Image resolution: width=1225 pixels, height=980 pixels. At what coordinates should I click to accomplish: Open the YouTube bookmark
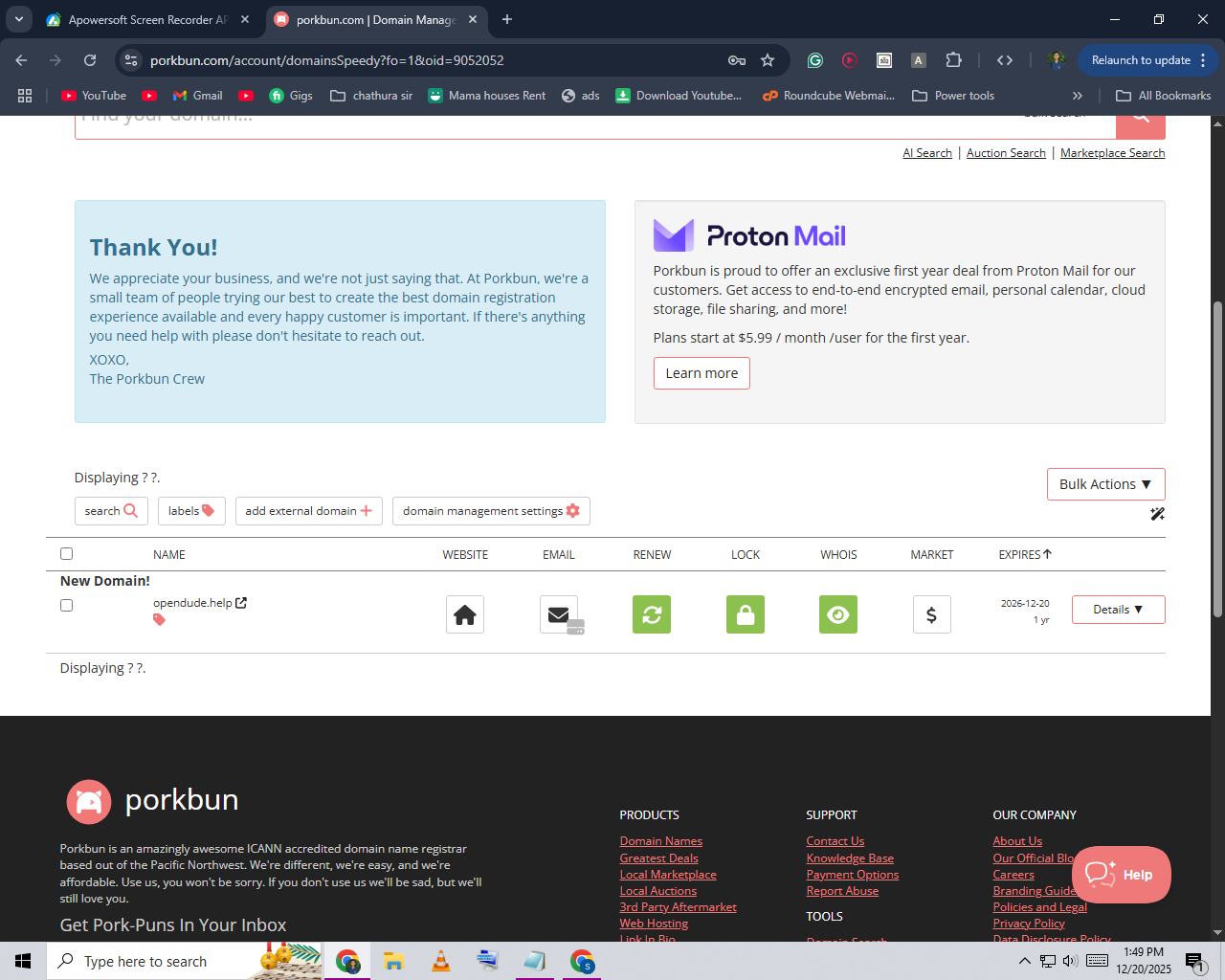[x=94, y=96]
